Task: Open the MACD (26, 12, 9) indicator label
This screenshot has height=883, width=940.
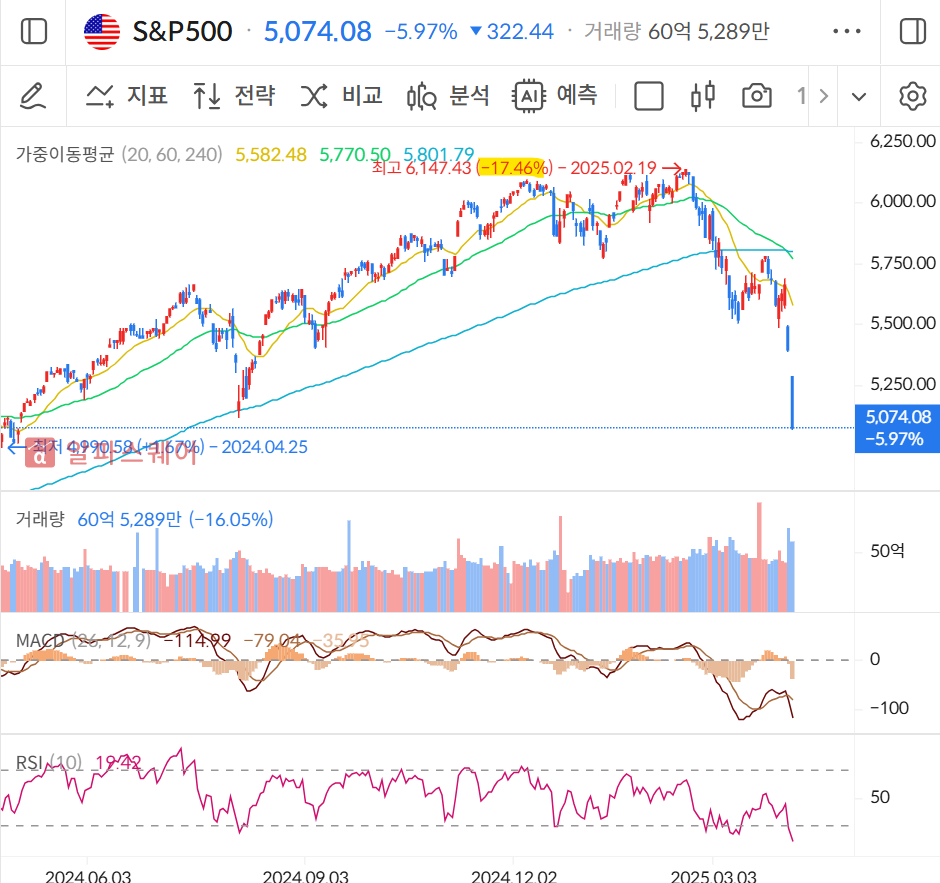Action: tap(83, 641)
